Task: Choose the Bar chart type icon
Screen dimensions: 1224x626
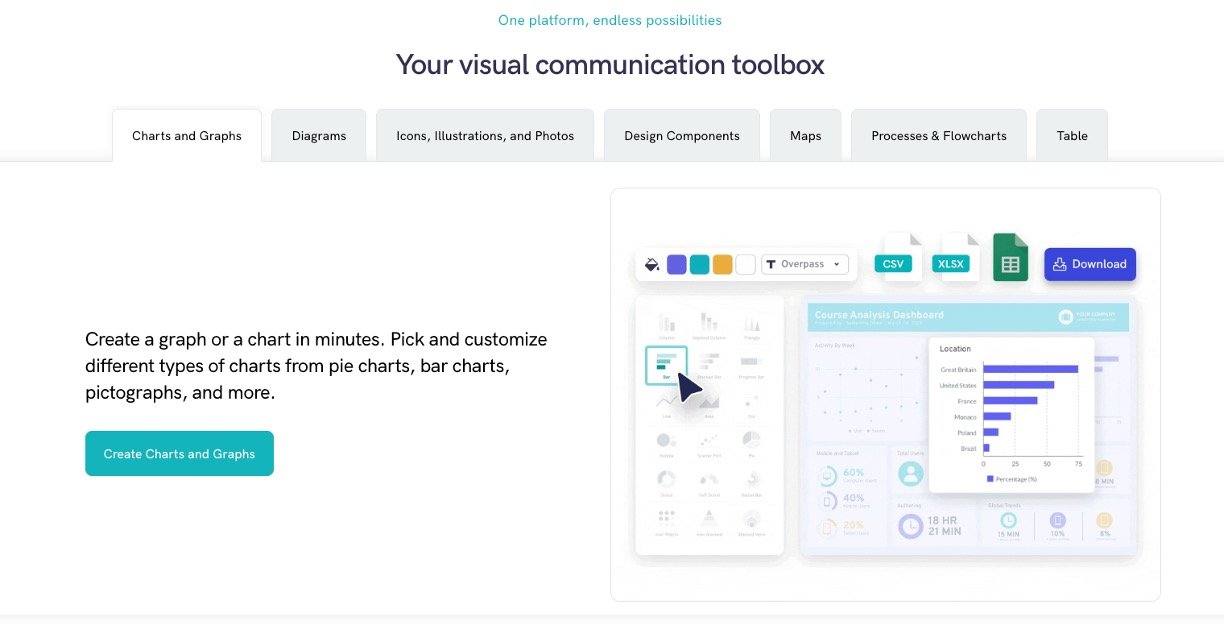Action: pyautogui.click(x=666, y=364)
